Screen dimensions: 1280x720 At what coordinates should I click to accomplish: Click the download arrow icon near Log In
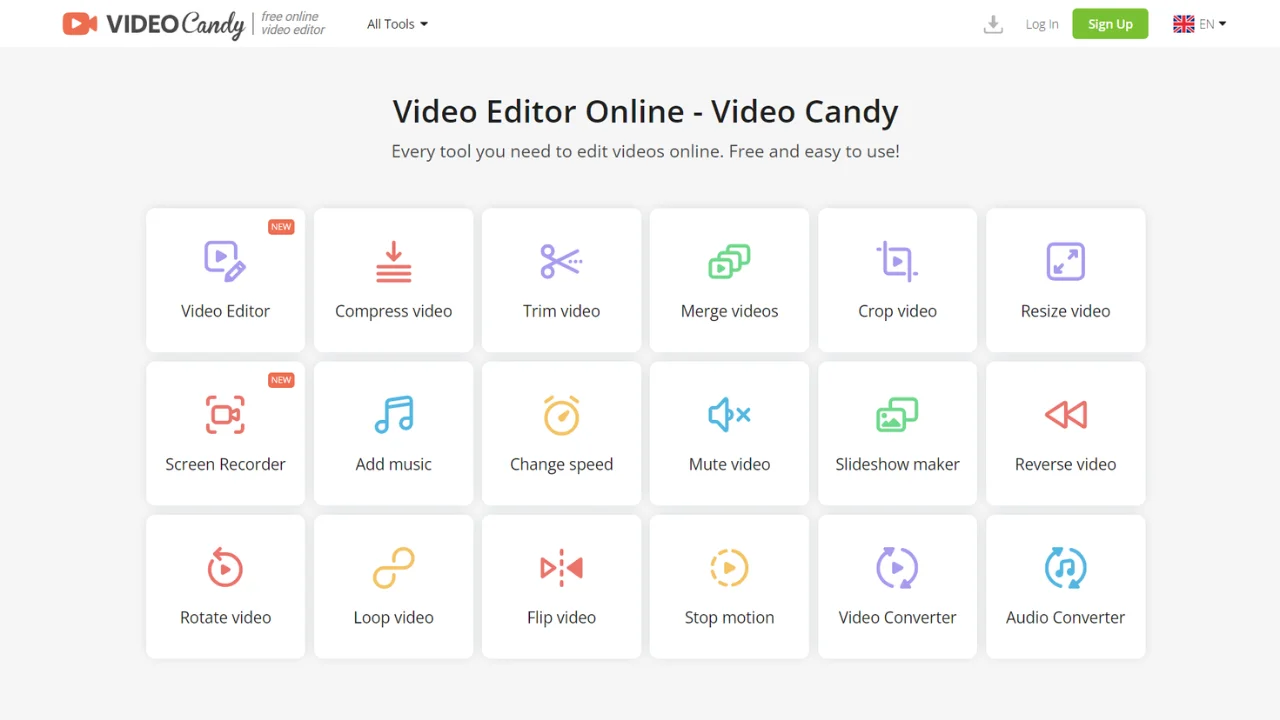point(993,24)
